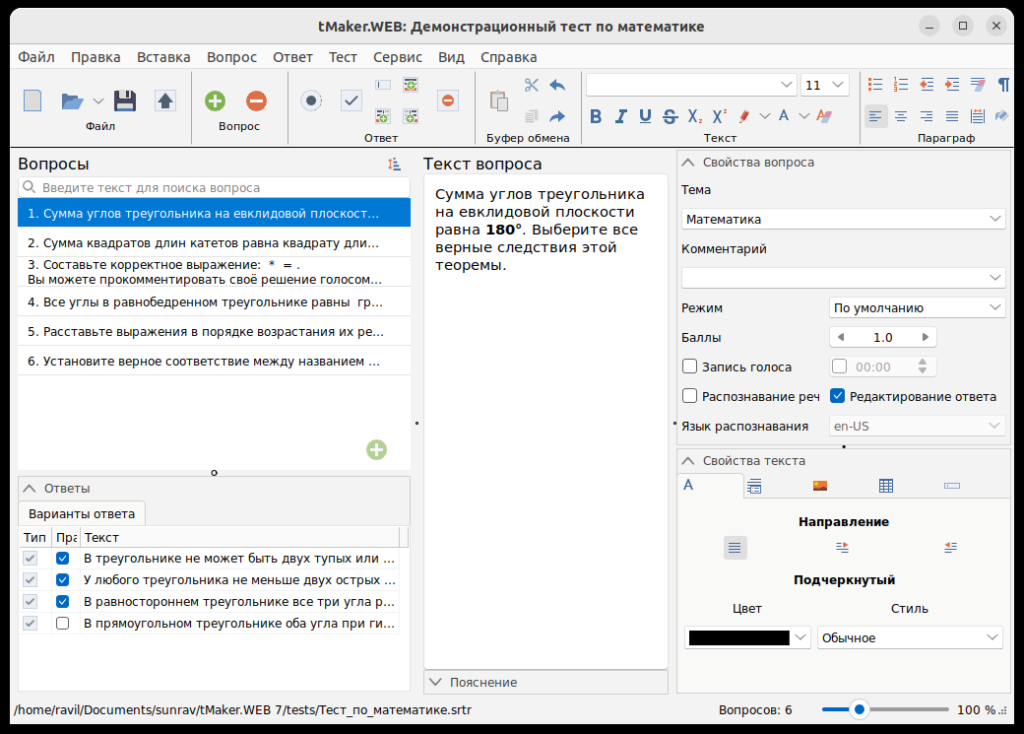Insert a numbered list
The height and width of the screenshot is (734, 1024).
click(x=901, y=84)
